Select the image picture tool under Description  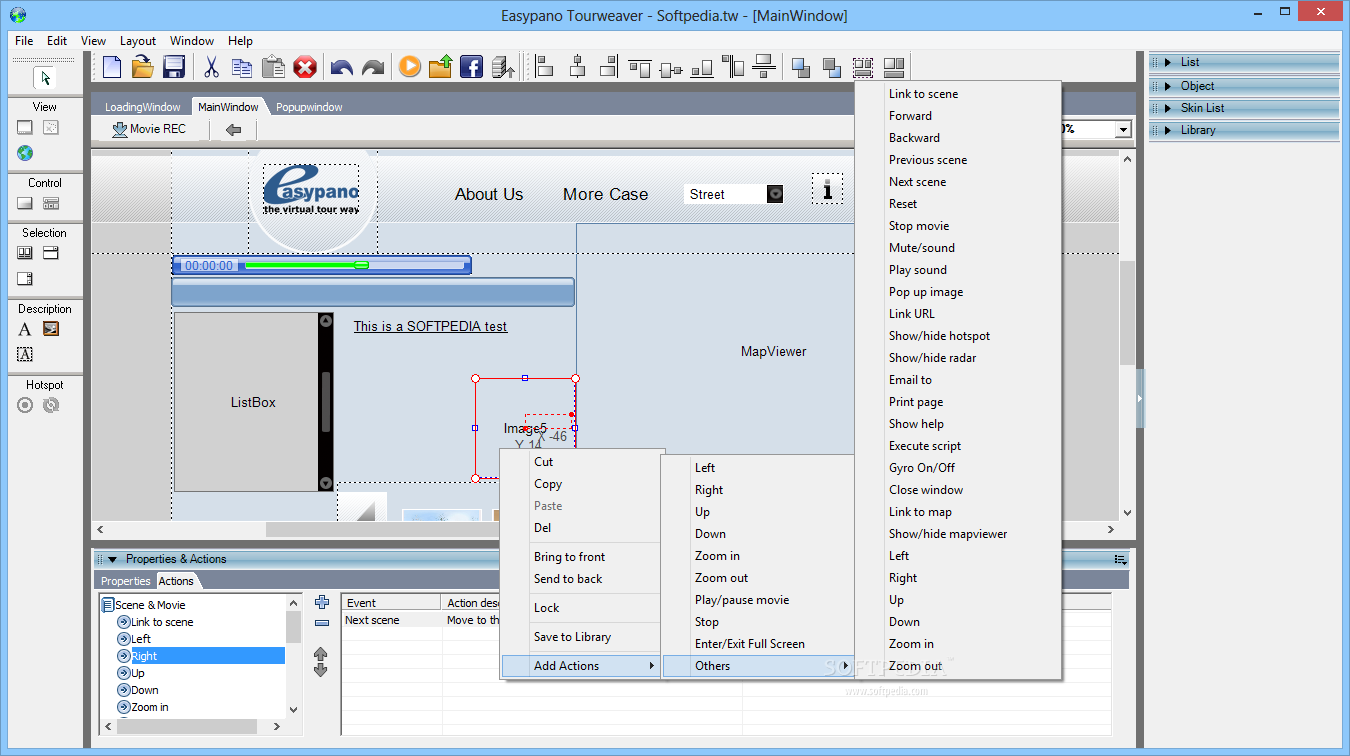pos(51,329)
